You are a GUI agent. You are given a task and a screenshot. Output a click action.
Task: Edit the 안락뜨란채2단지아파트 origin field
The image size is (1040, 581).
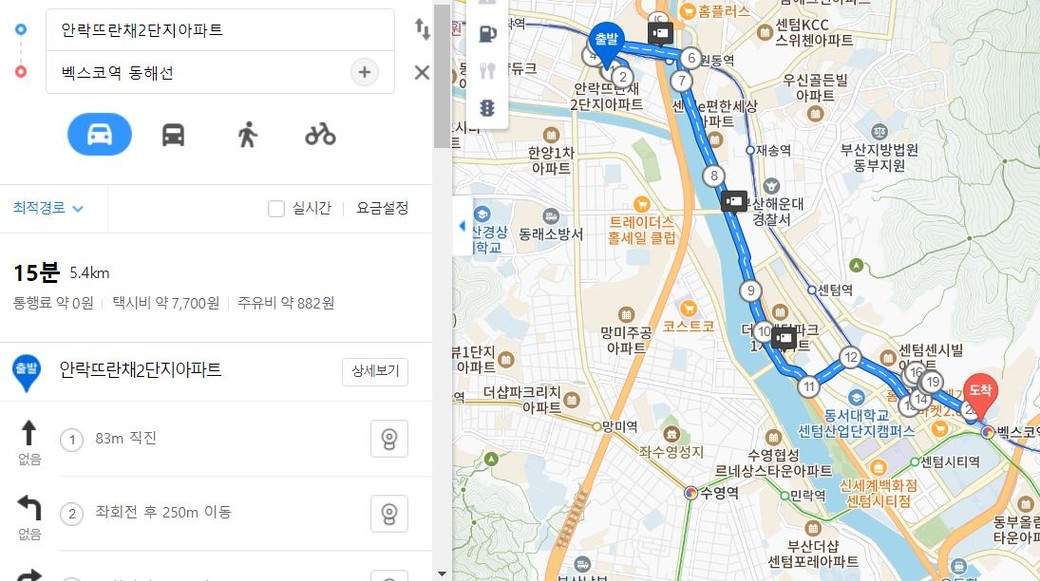199,30
